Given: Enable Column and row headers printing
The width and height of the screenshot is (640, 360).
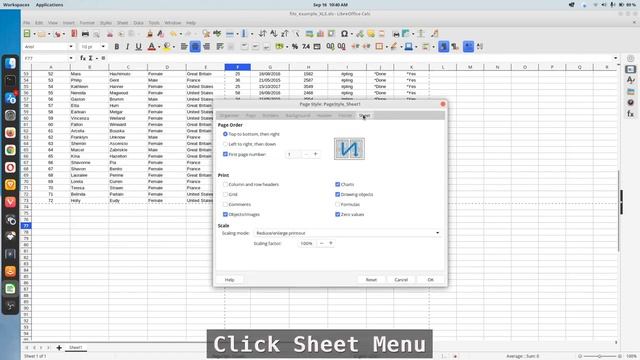Looking at the screenshot, I should (x=225, y=184).
